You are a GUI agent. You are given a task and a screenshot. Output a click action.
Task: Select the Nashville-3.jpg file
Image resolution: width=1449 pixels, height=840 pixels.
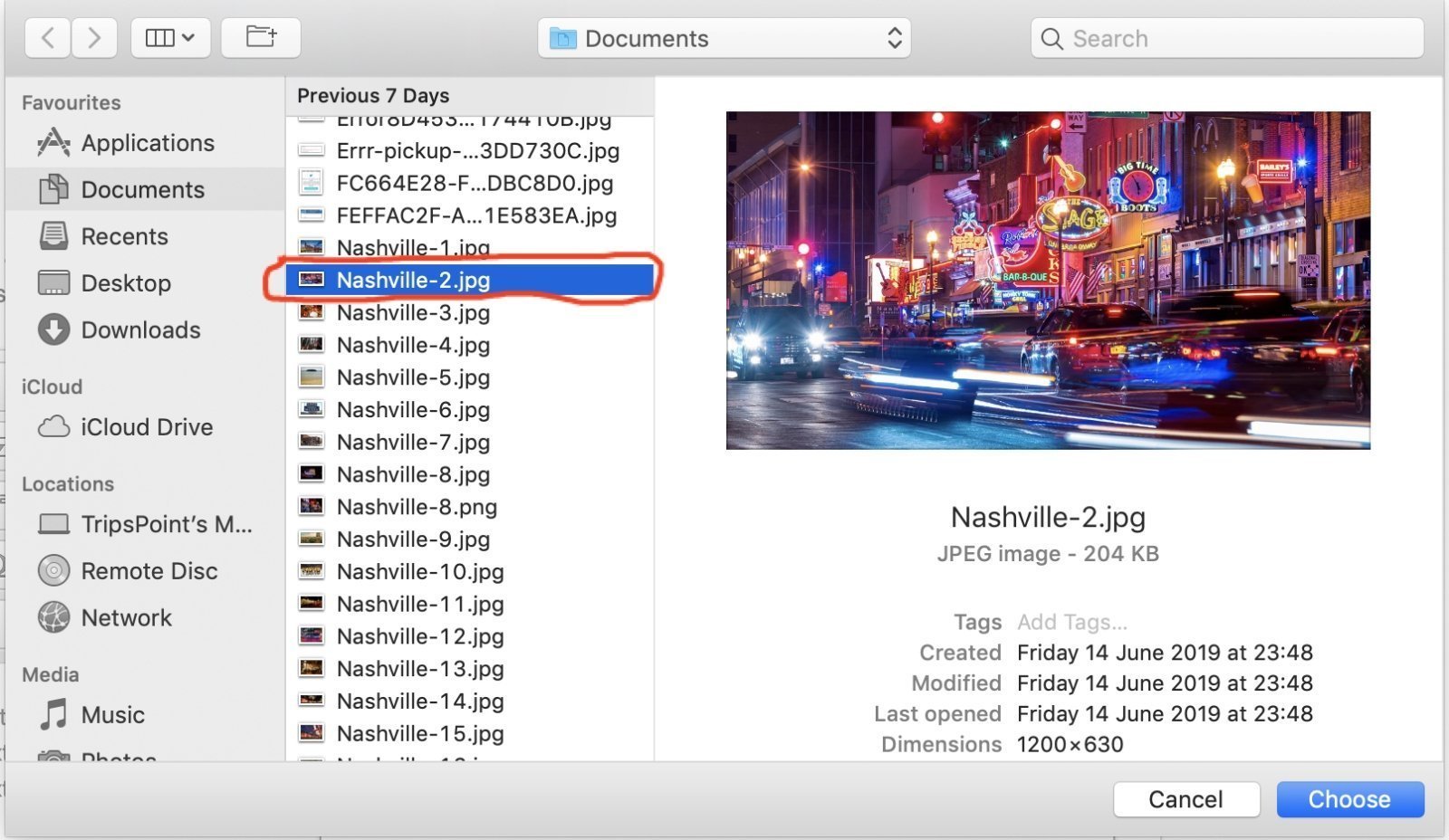(413, 313)
